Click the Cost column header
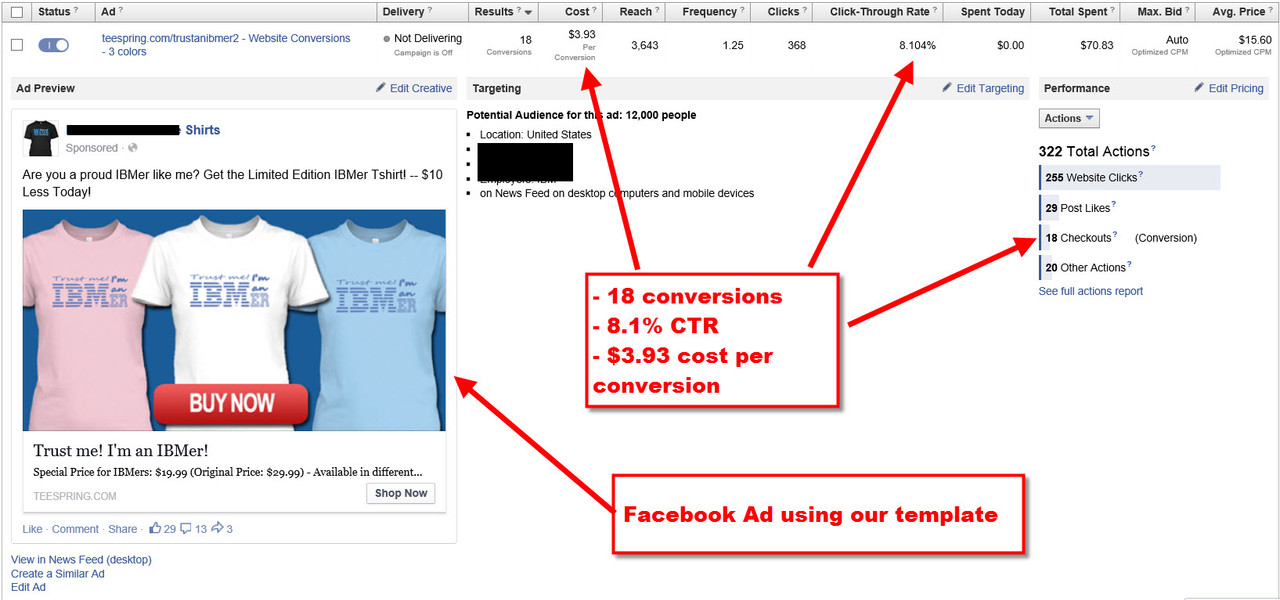This screenshot has height=600, width=1280. tap(577, 12)
